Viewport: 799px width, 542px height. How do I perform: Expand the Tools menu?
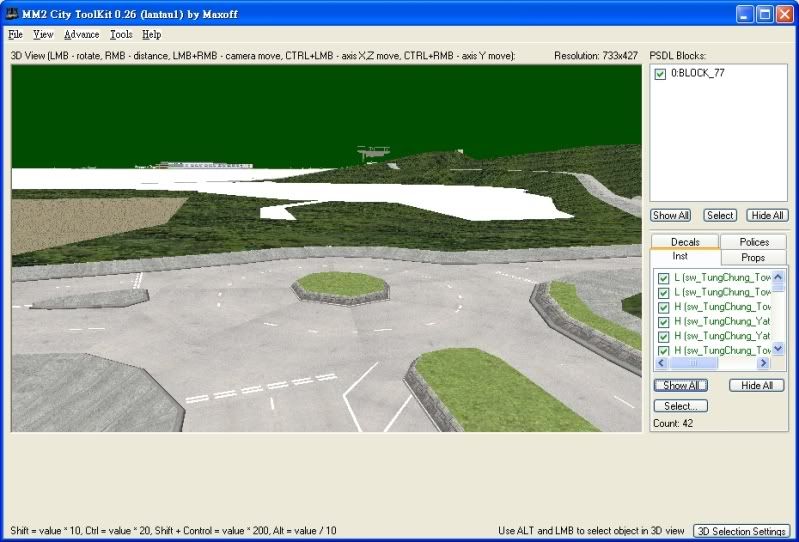[120, 34]
